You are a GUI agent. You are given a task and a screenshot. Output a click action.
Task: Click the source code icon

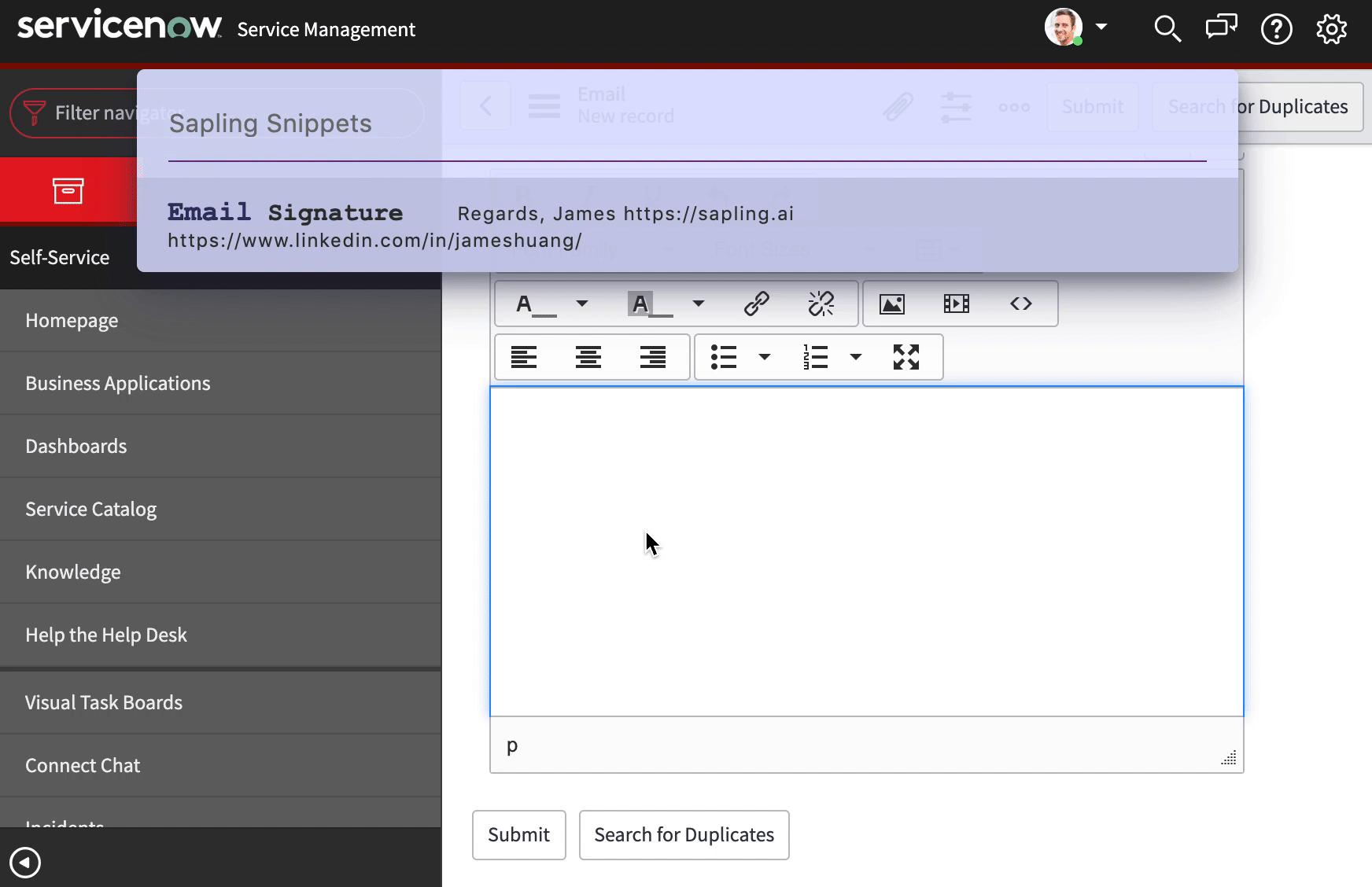[1021, 304]
